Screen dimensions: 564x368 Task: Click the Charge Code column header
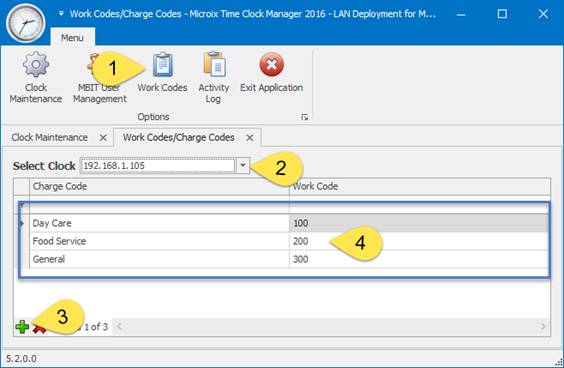point(159,186)
